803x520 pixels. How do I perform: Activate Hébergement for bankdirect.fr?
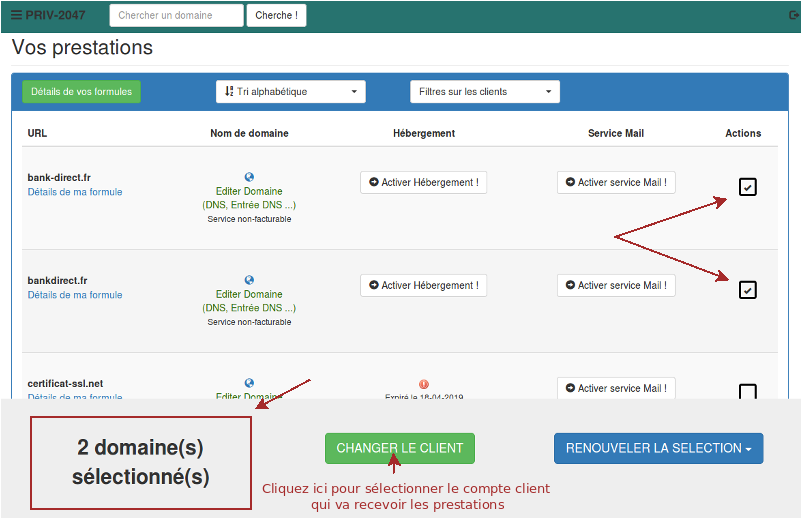(x=424, y=285)
